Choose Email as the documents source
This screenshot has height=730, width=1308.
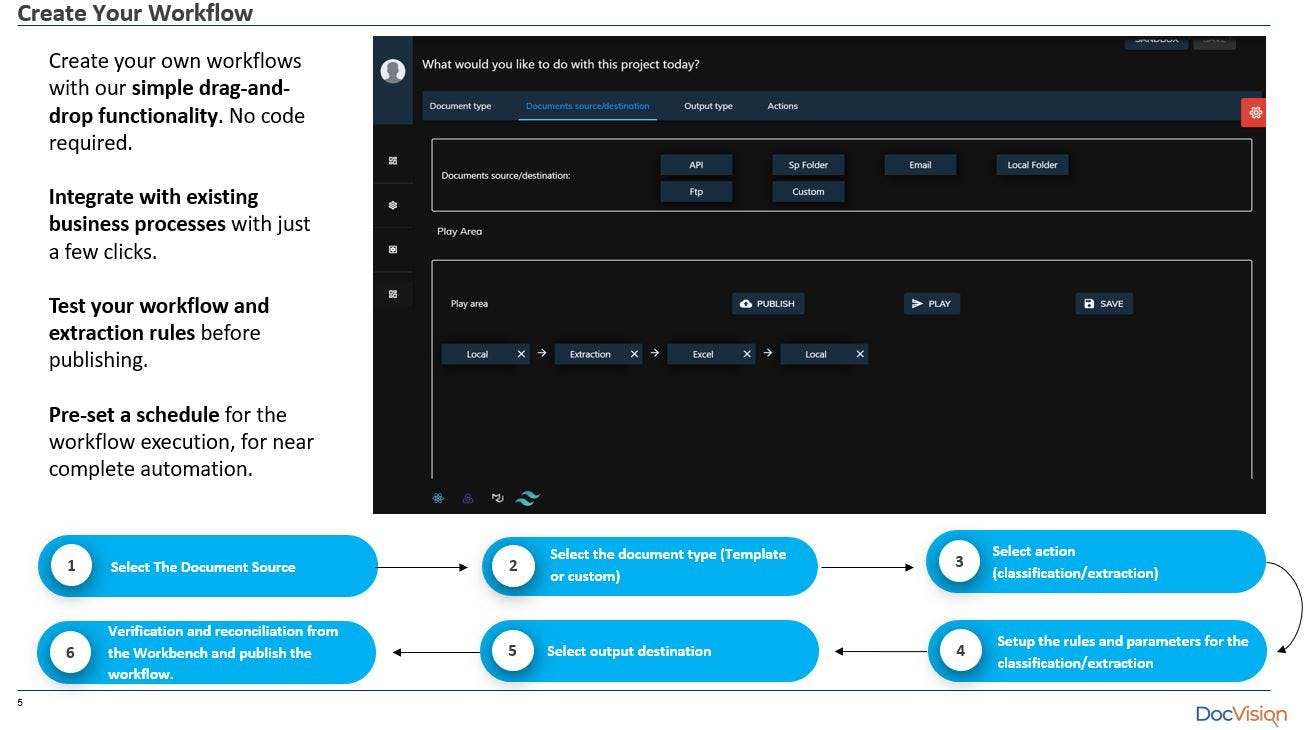(x=919, y=164)
